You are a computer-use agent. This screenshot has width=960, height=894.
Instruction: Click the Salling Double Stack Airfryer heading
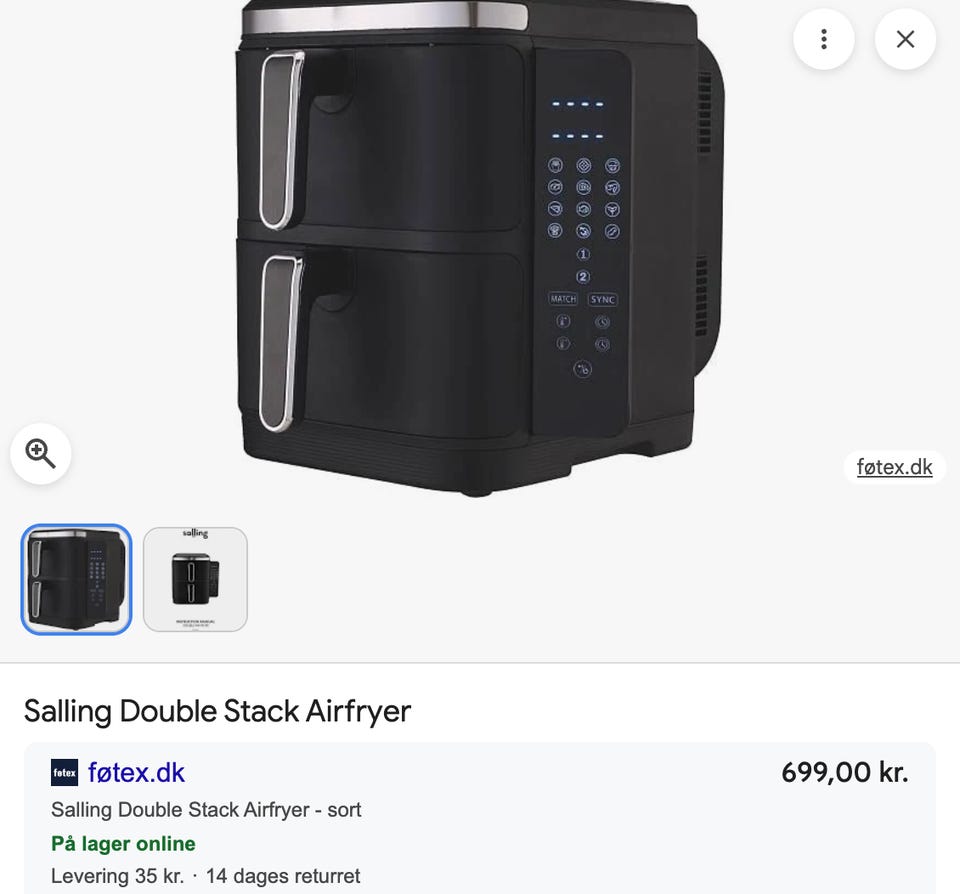coord(217,711)
